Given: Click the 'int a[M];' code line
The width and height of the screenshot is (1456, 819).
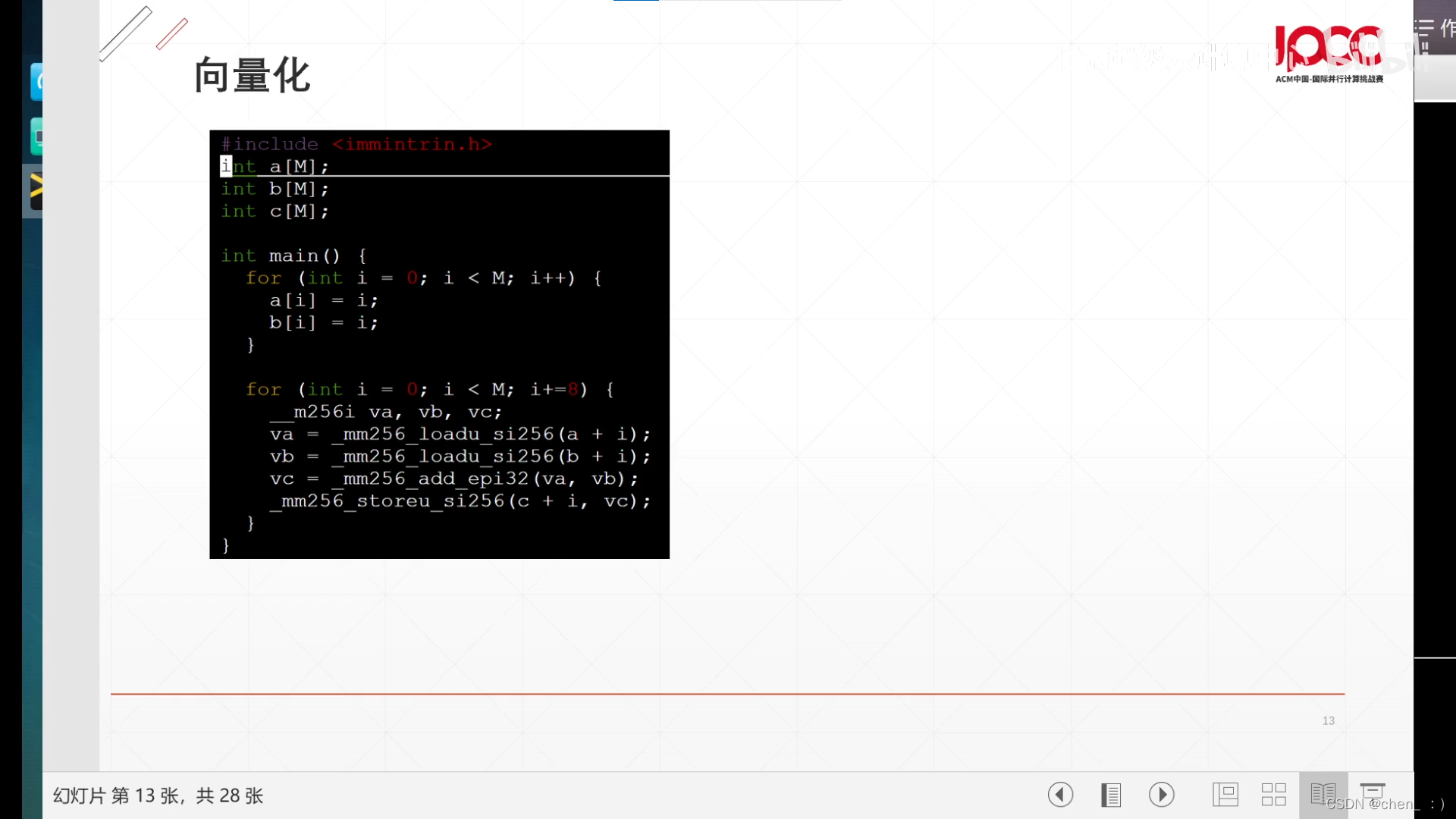Looking at the screenshot, I should 275,166.
